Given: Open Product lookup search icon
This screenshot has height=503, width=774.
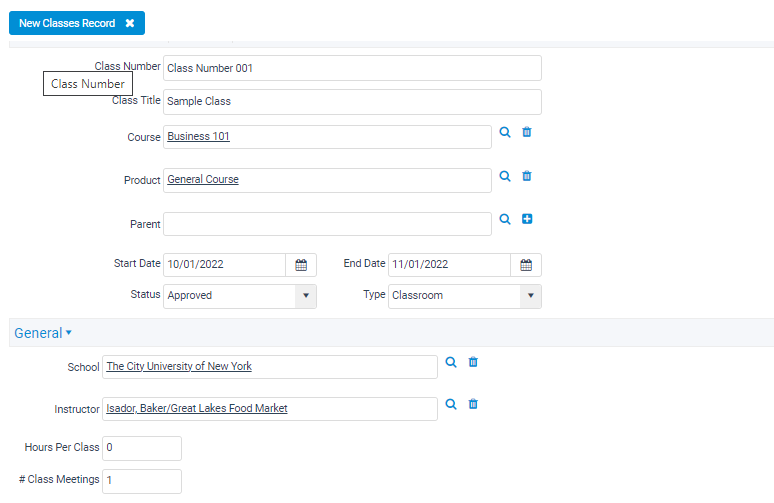Looking at the screenshot, I should click(504, 176).
